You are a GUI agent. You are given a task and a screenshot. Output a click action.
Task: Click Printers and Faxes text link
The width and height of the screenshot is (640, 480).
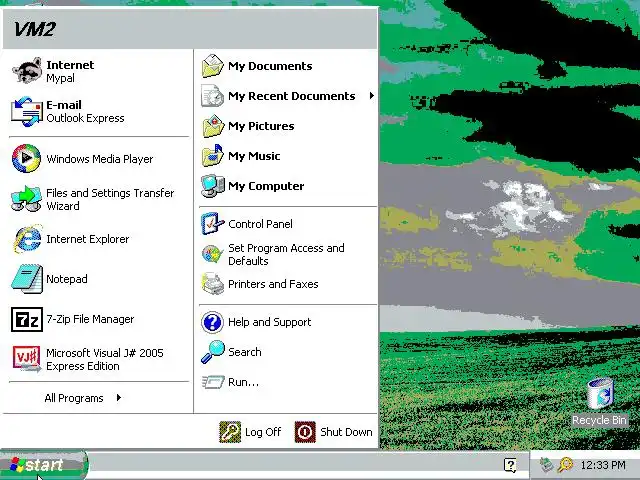tap(273, 284)
